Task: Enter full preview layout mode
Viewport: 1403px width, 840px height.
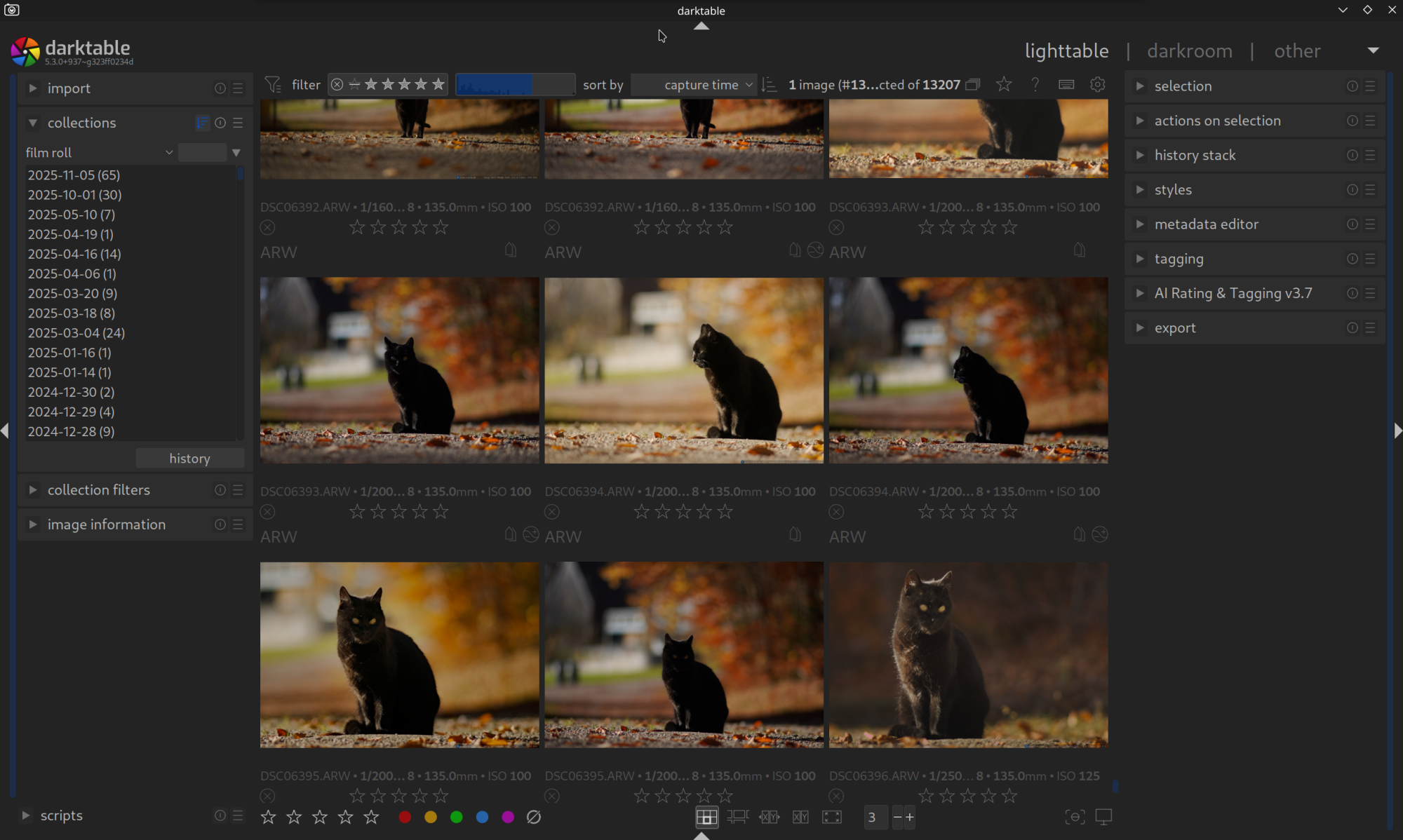Action: tap(832, 817)
